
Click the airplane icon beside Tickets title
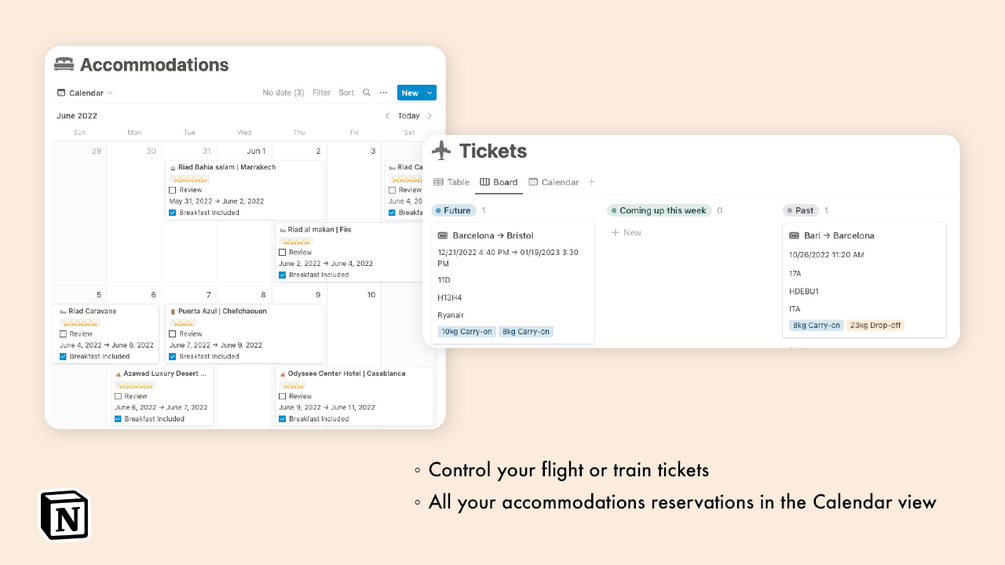441,151
